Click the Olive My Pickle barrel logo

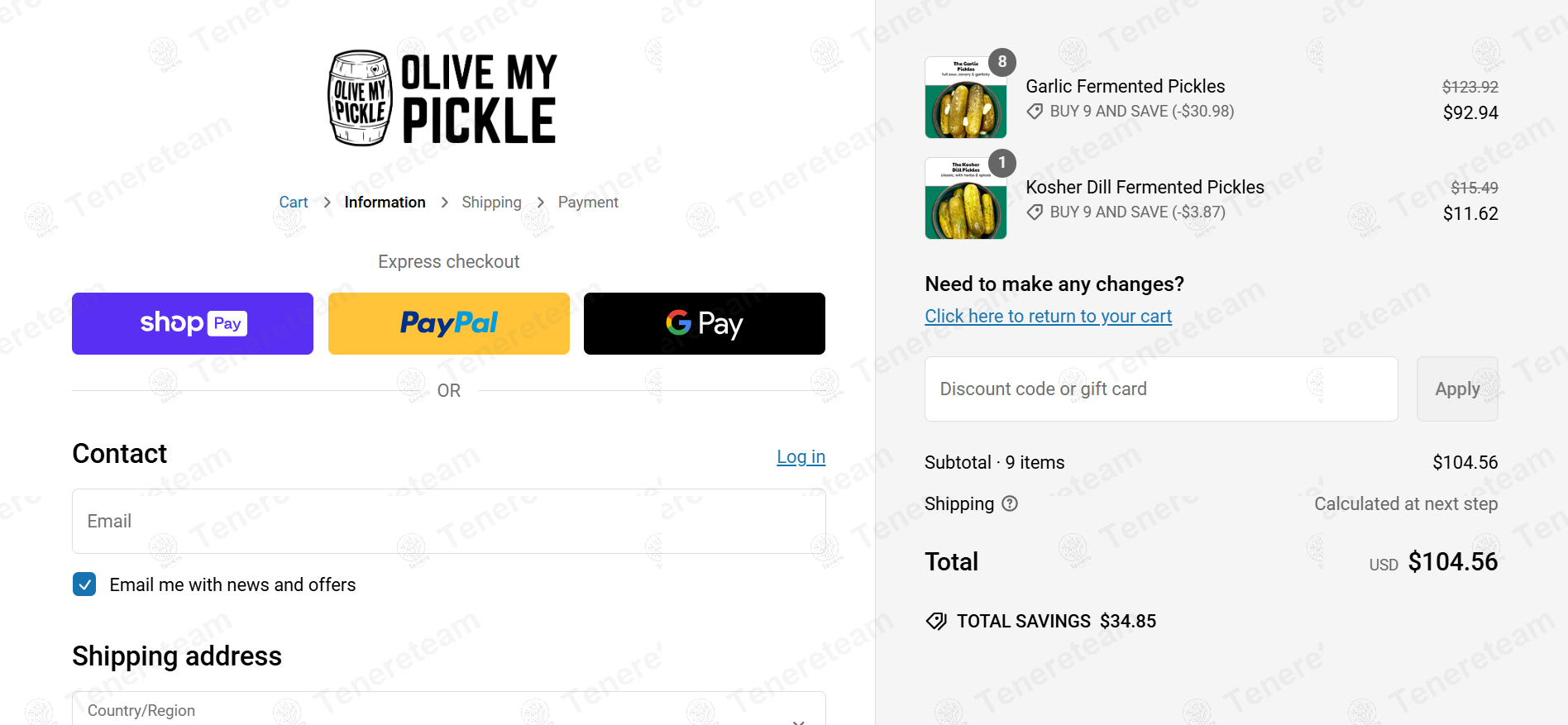click(x=361, y=98)
